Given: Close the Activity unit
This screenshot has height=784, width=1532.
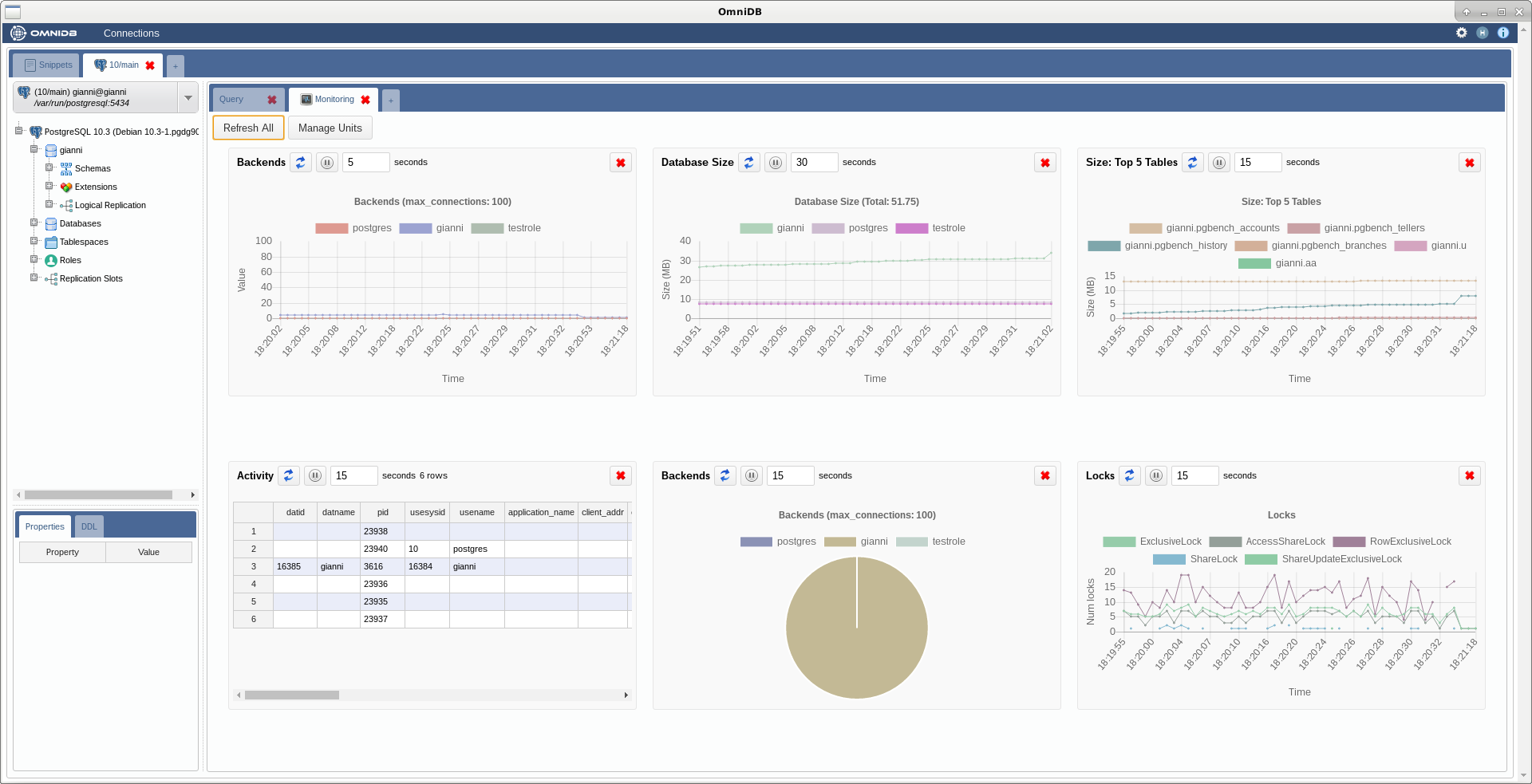Looking at the screenshot, I should coord(621,476).
